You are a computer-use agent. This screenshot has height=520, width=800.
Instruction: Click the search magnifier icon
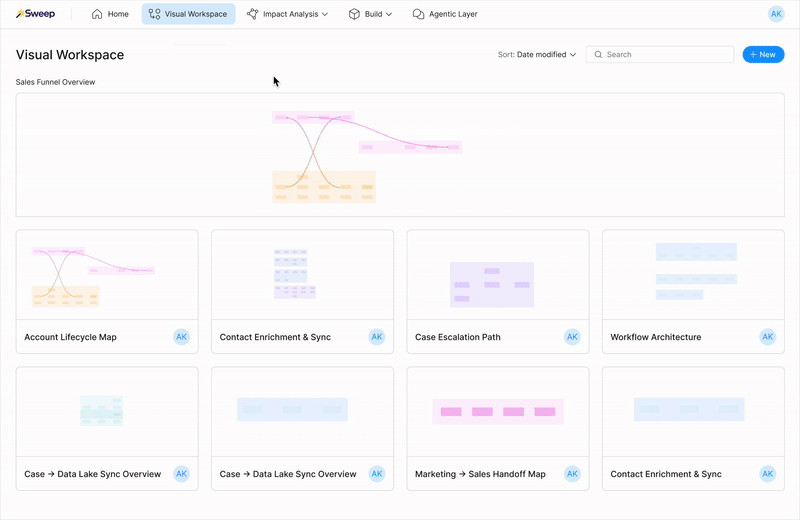598,55
